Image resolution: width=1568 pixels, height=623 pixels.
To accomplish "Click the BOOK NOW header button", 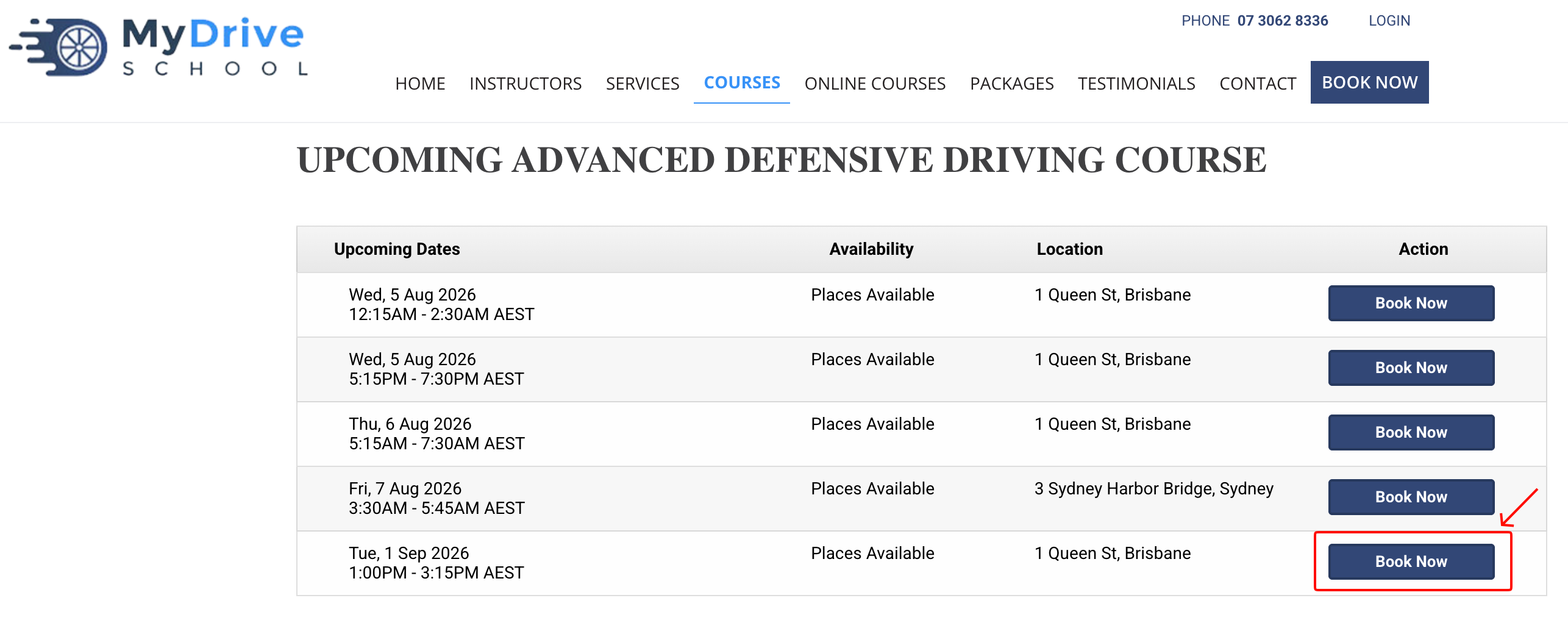I will coord(1369,82).
